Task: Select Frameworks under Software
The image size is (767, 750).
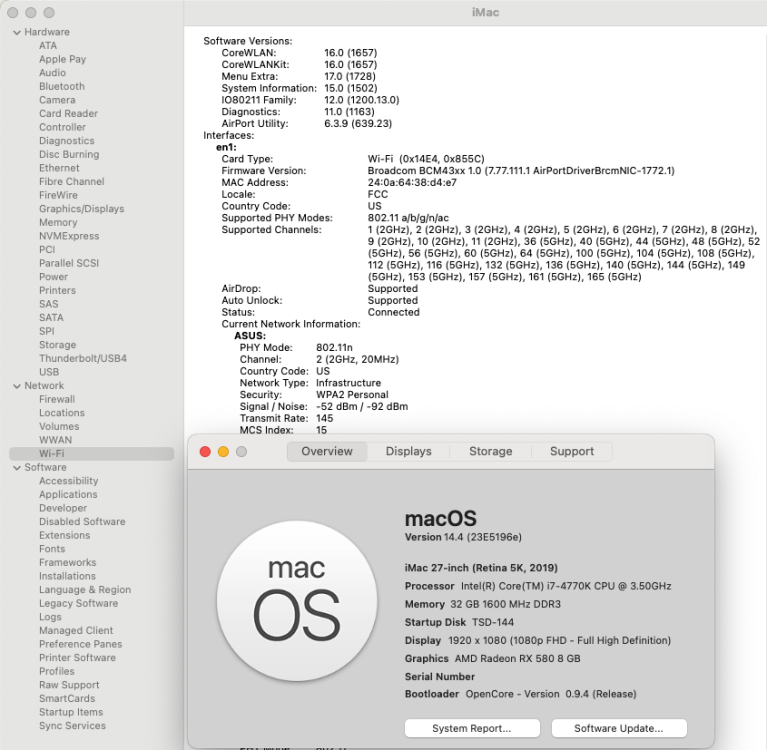Action: coord(68,563)
